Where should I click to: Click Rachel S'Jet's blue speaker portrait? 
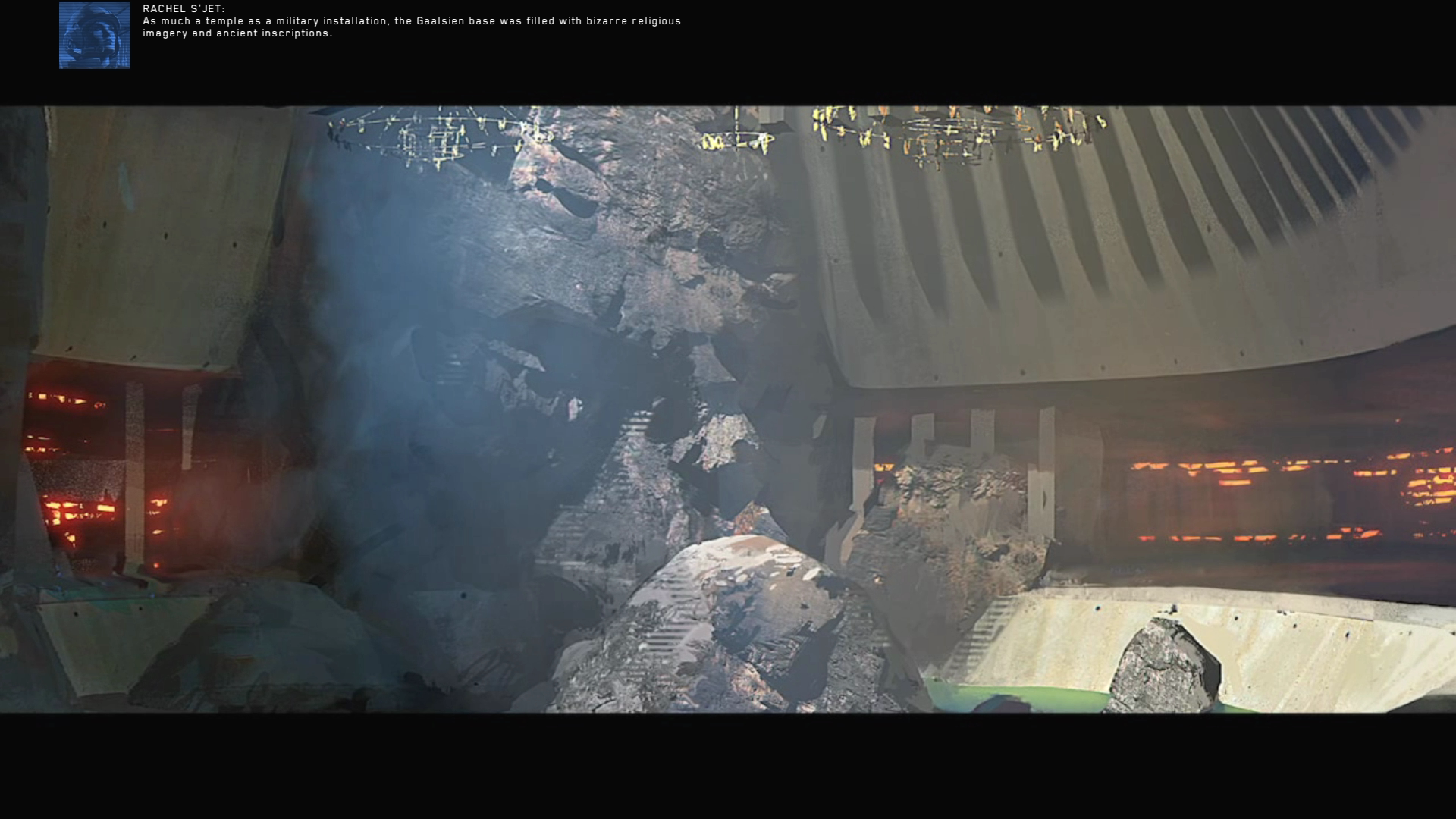[95, 36]
